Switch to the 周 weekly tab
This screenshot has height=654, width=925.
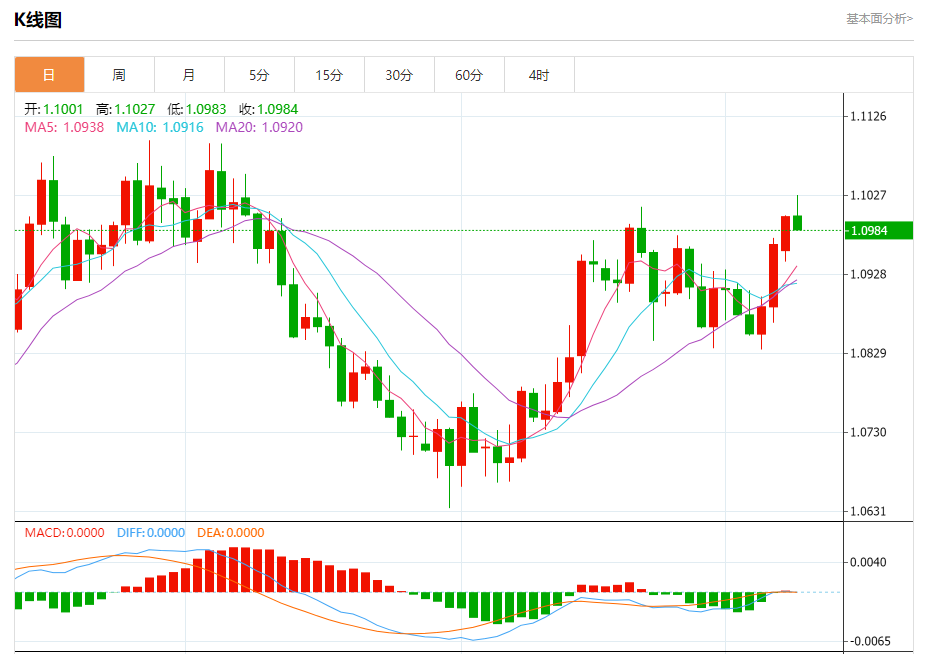119,75
